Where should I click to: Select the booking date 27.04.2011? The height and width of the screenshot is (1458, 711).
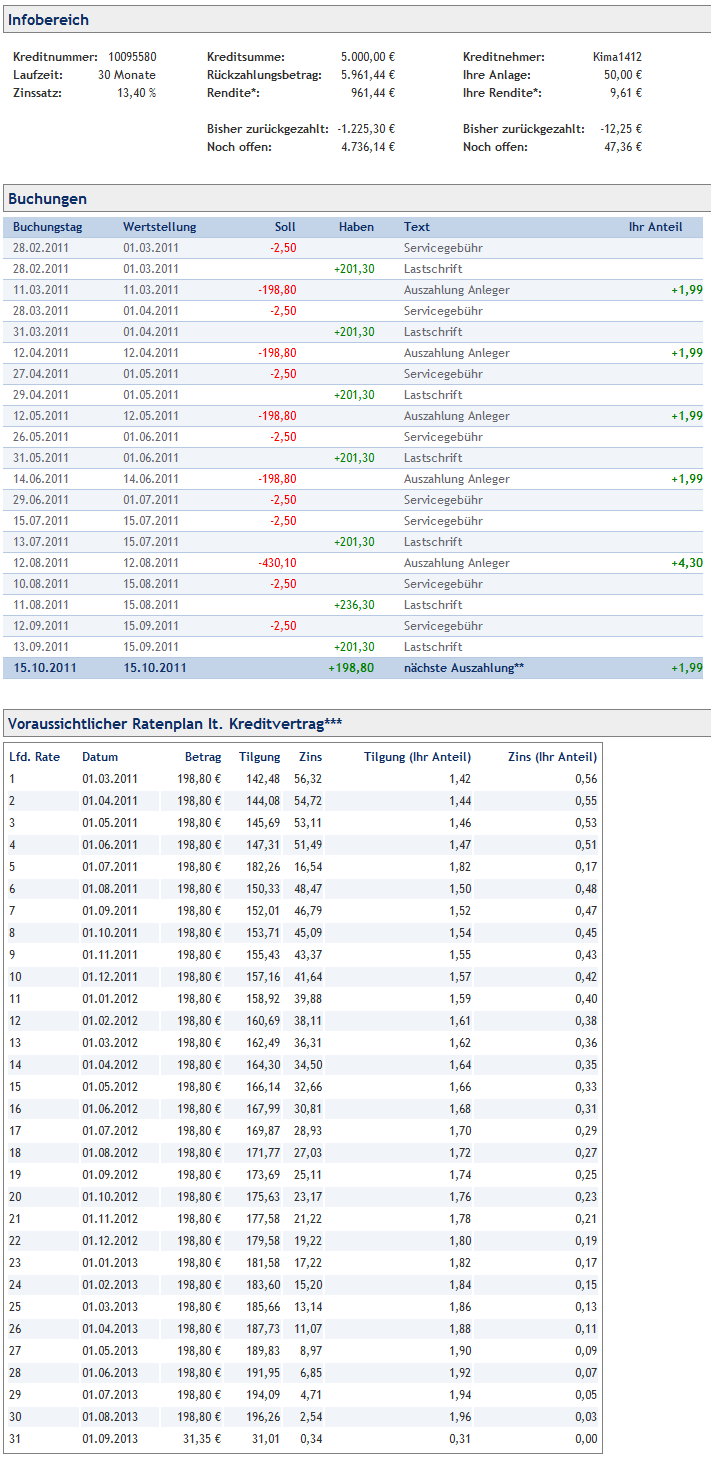click(41, 374)
